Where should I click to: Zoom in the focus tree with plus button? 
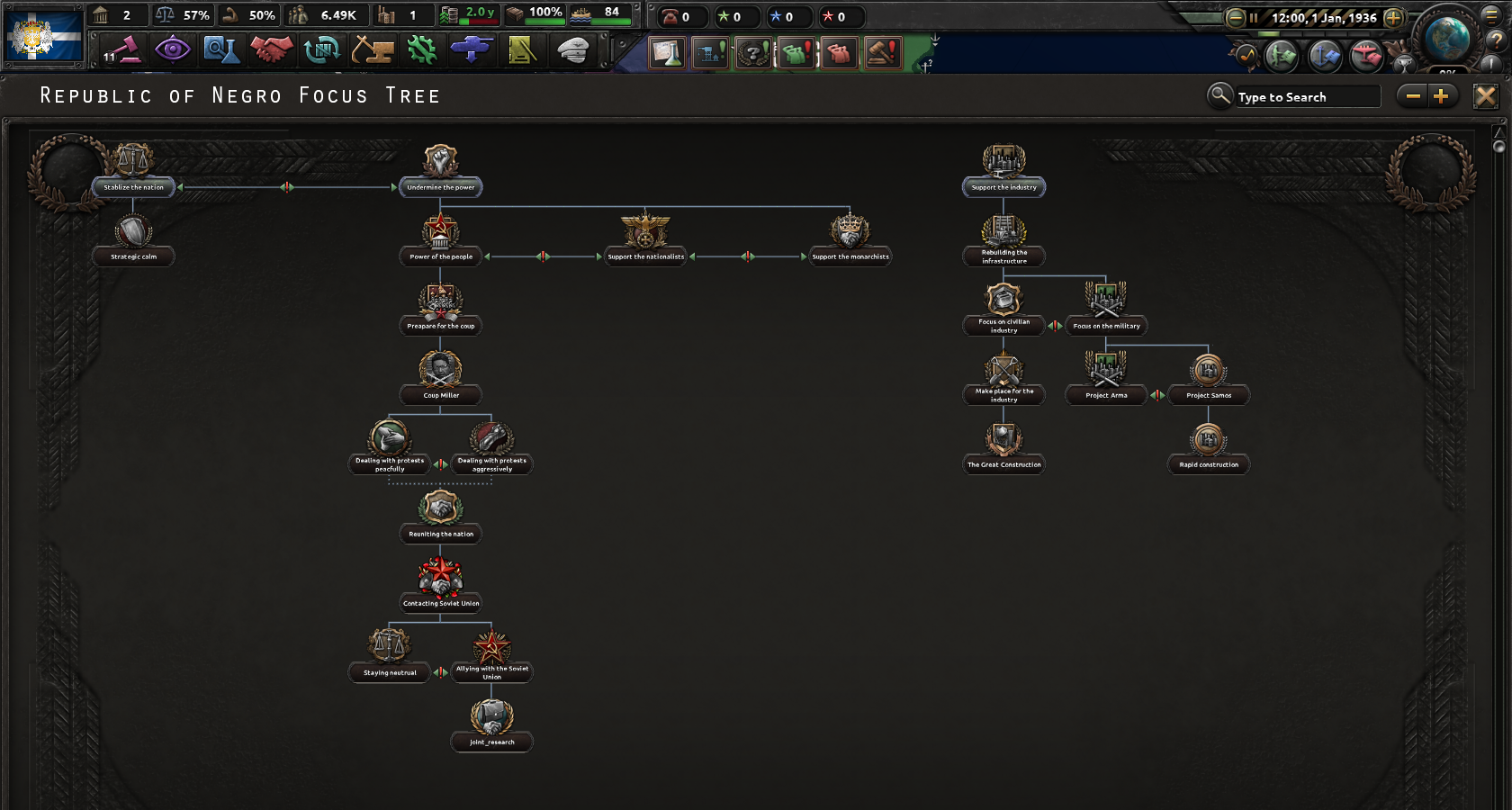(x=1442, y=95)
